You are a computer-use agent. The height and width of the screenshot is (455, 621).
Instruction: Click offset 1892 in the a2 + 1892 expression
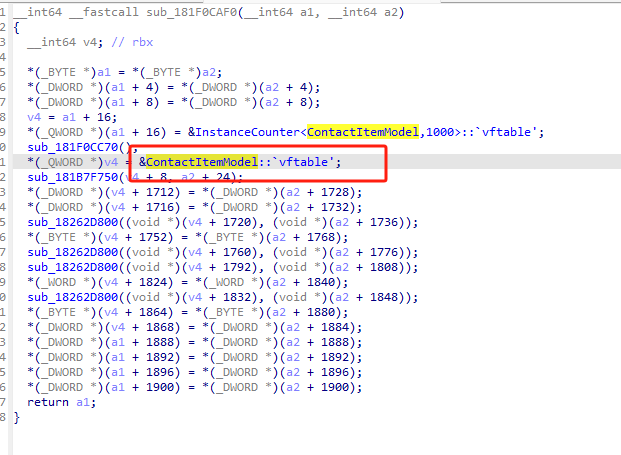[x=335, y=358]
